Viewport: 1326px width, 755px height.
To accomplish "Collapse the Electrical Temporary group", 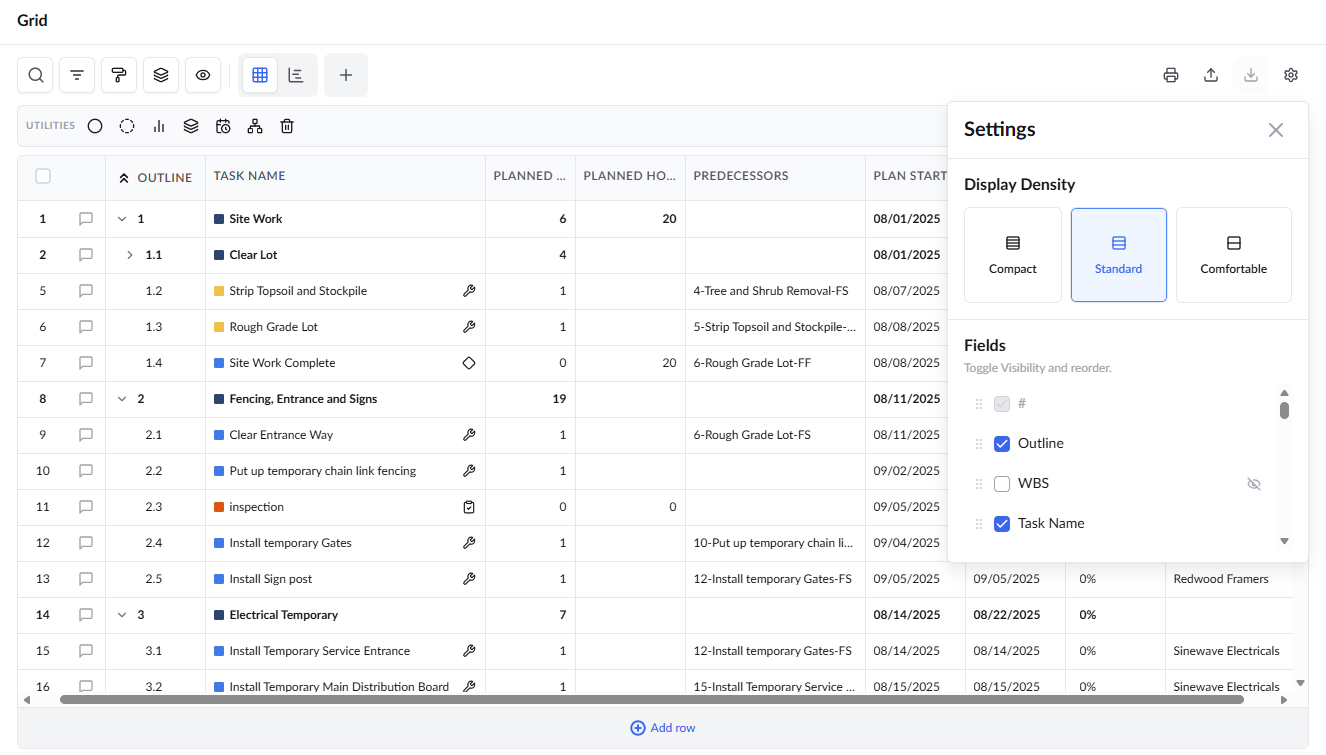I will (x=122, y=615).
